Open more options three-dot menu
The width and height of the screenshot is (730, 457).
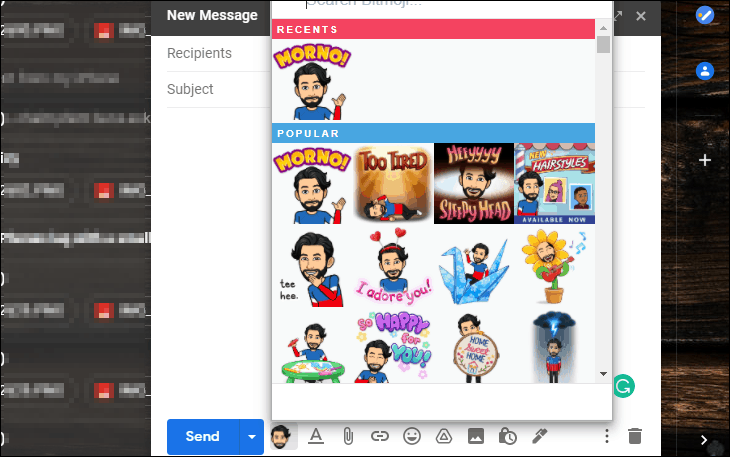pyautogui.click(x=607, y=437)
